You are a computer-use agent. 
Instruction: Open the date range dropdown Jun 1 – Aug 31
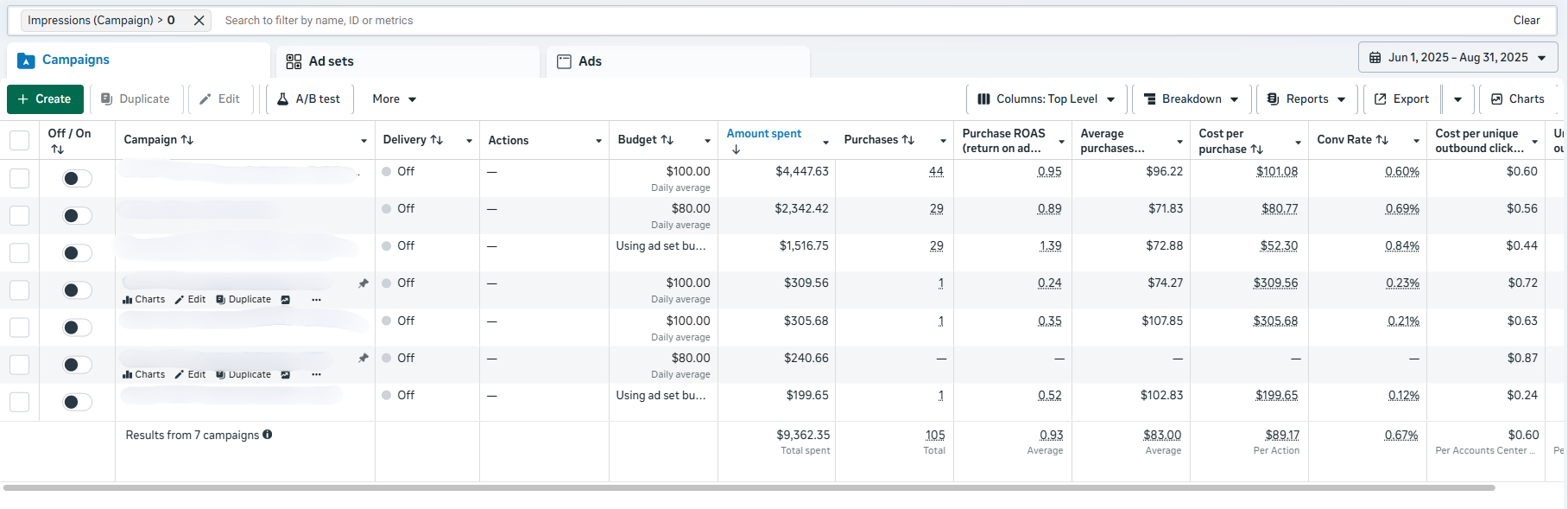(x=1457, y=58)
